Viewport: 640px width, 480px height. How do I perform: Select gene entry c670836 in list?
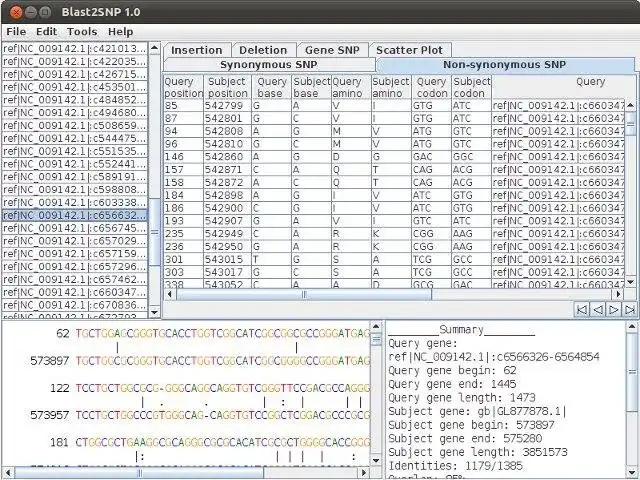tap(74, 305)
